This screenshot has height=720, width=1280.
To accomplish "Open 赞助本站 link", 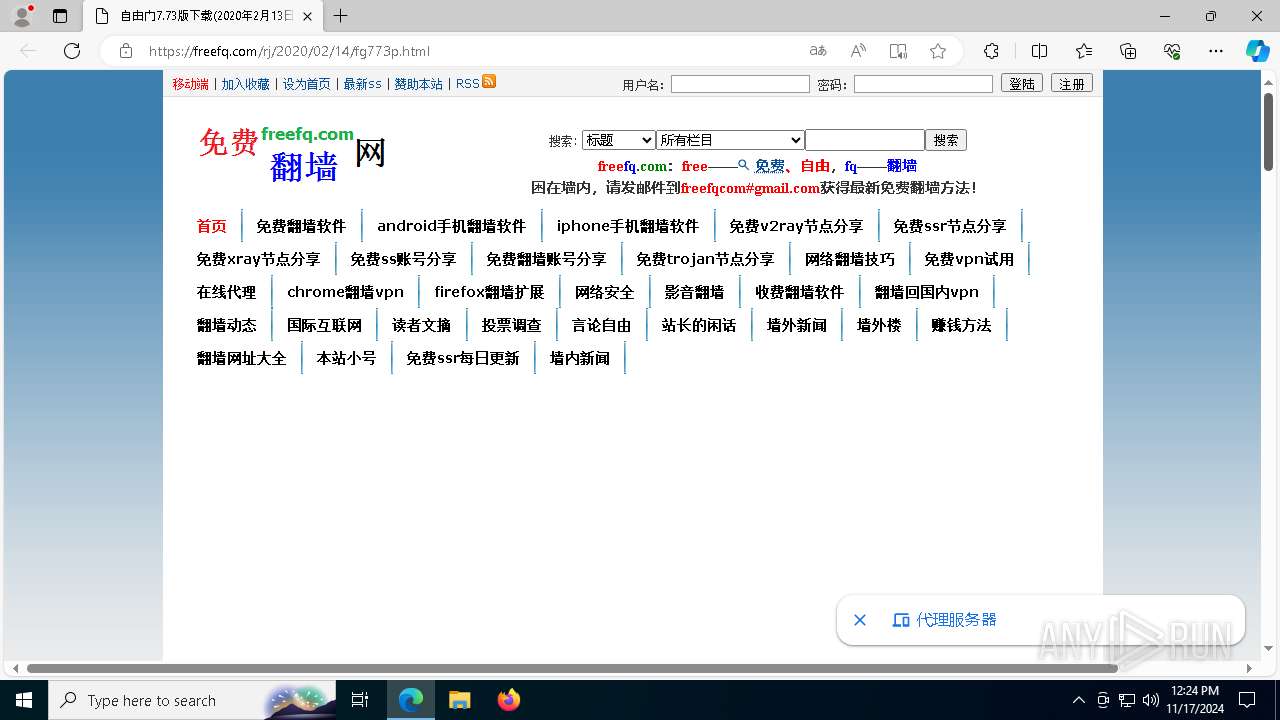I will 418,84.
